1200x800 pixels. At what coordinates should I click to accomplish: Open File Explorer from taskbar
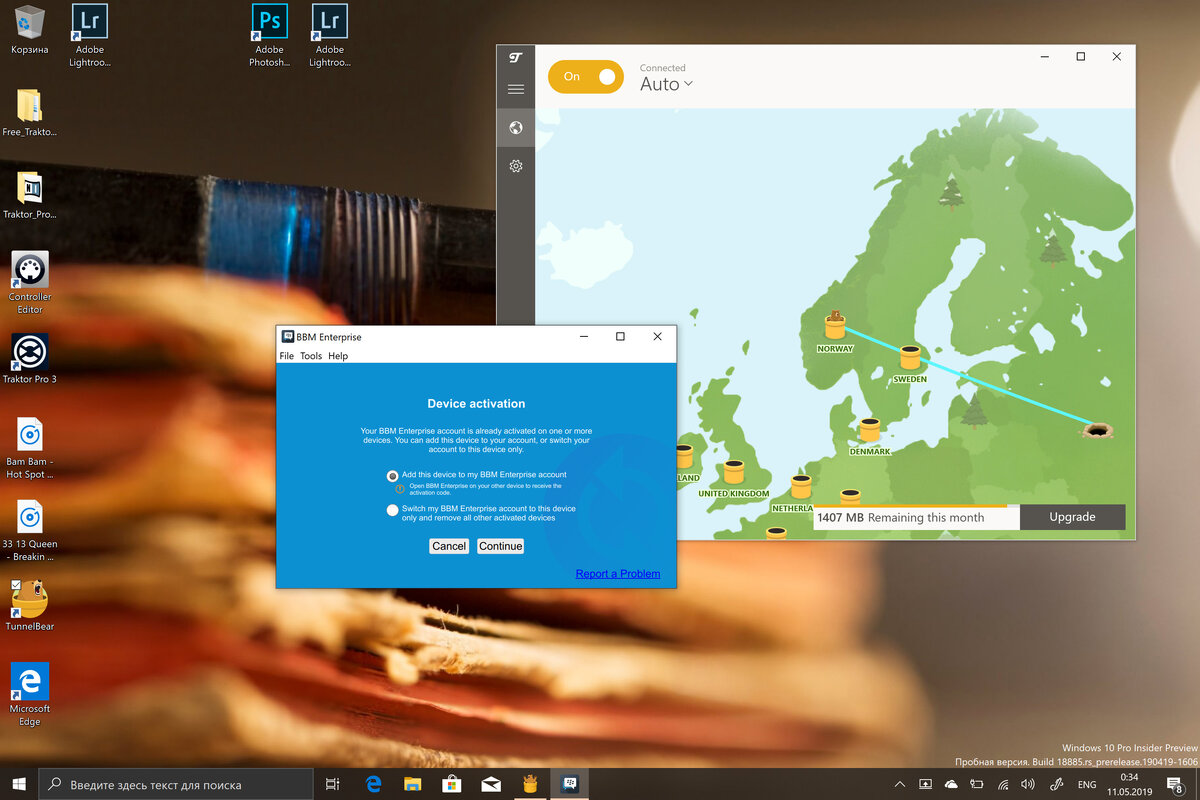pyautogui.click(x=412, y=784)
